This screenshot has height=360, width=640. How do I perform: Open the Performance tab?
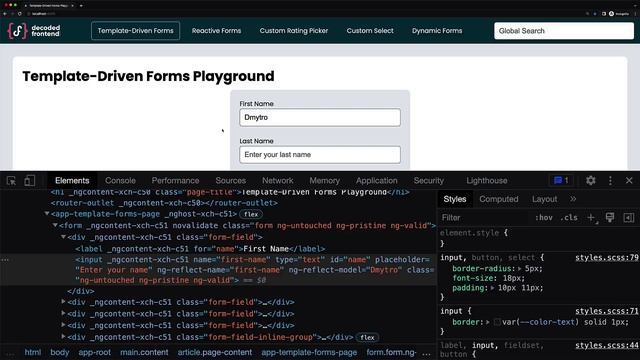[175, 180]
